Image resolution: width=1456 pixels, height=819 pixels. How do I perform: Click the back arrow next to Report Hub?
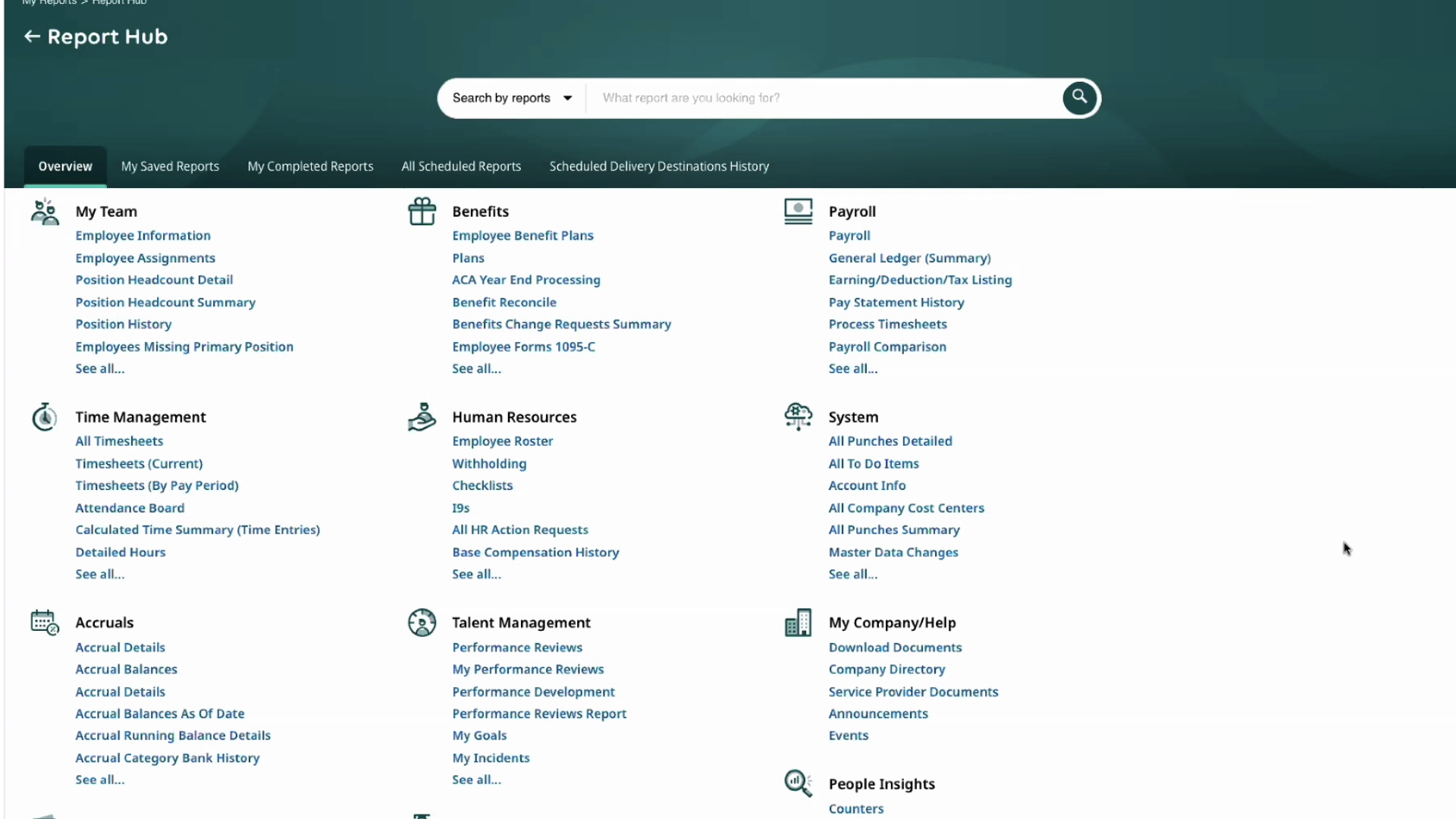click(x=32, y=36)
